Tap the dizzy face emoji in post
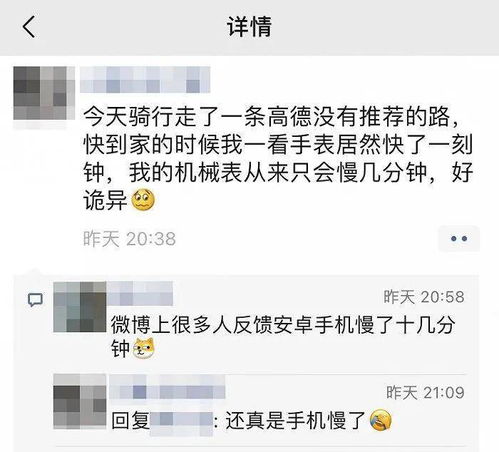The image size is (499, 452). 143,200
